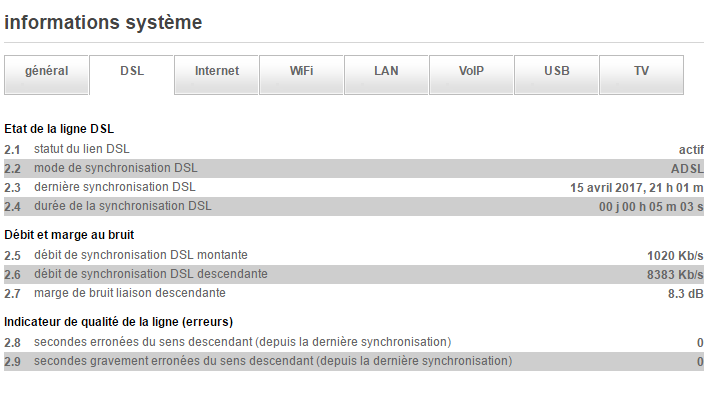
Task: Click the Etat de la ligne DSL heading
Action: coord(64,129)
